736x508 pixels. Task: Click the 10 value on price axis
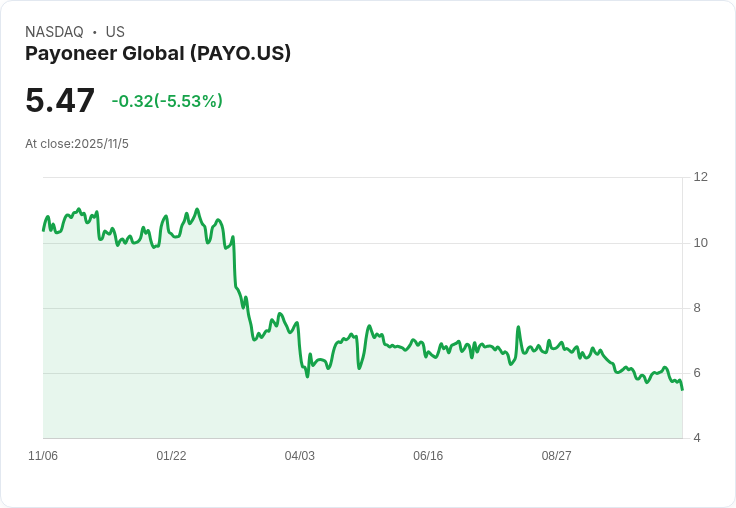click(x=700, y=243)
